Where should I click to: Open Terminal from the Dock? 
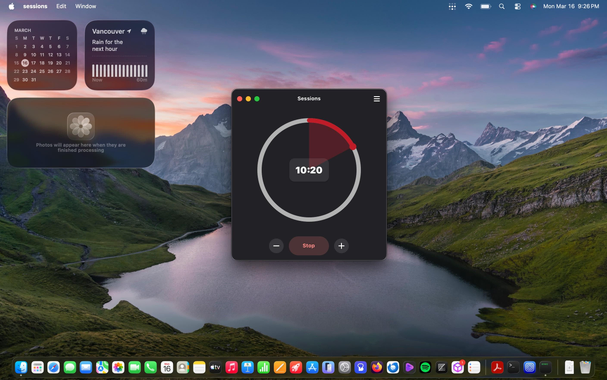(x=513, y=367)
